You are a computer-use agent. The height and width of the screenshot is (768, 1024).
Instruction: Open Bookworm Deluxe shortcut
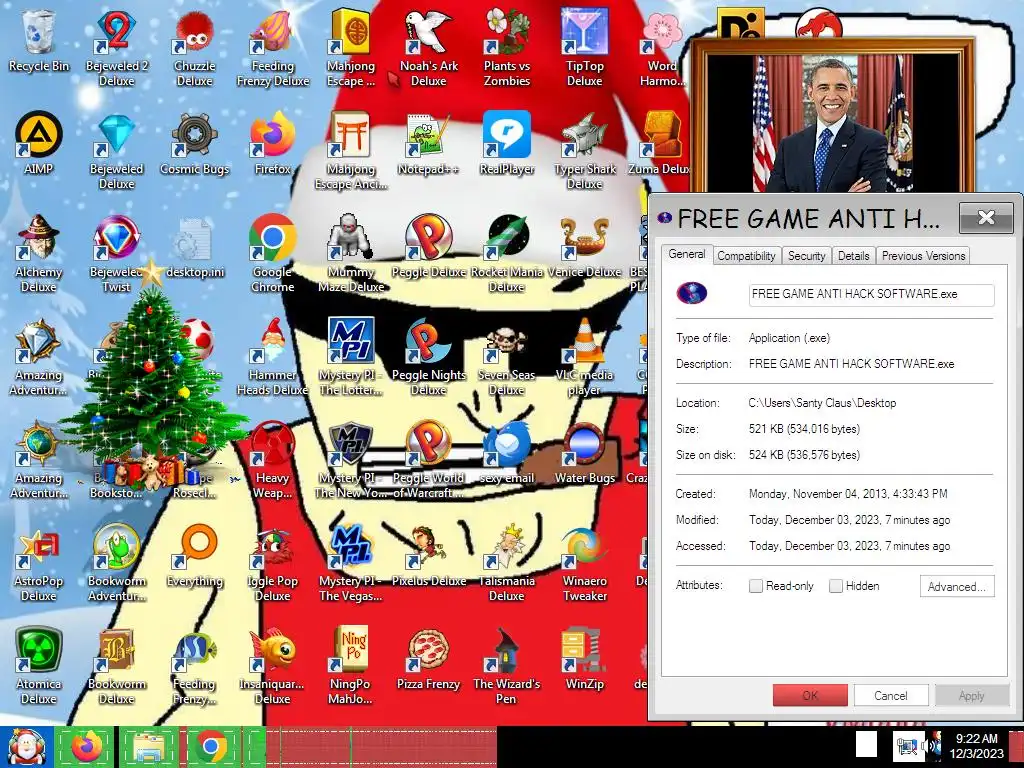[116, 666]
